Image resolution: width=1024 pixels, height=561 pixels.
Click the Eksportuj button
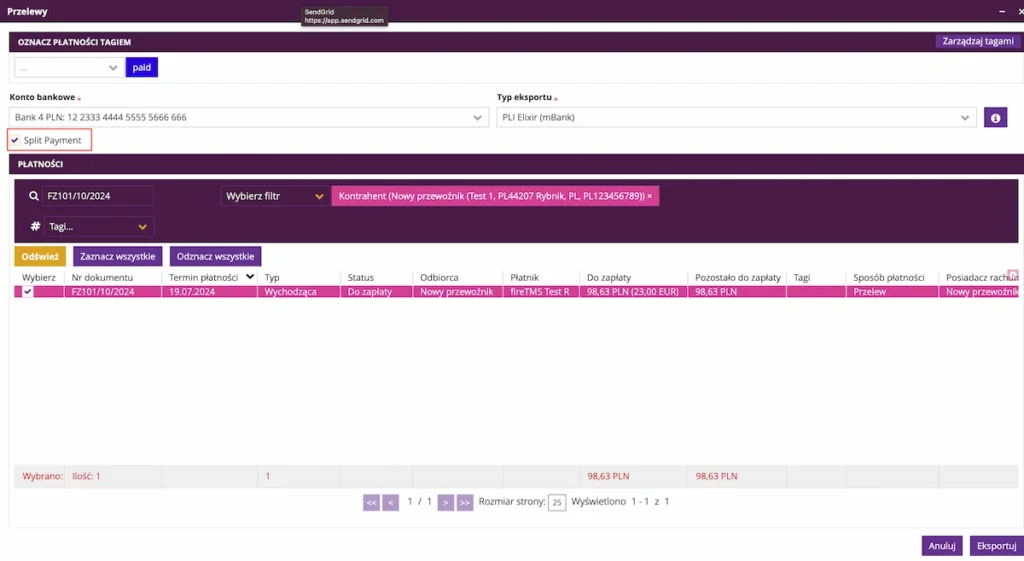996,545
